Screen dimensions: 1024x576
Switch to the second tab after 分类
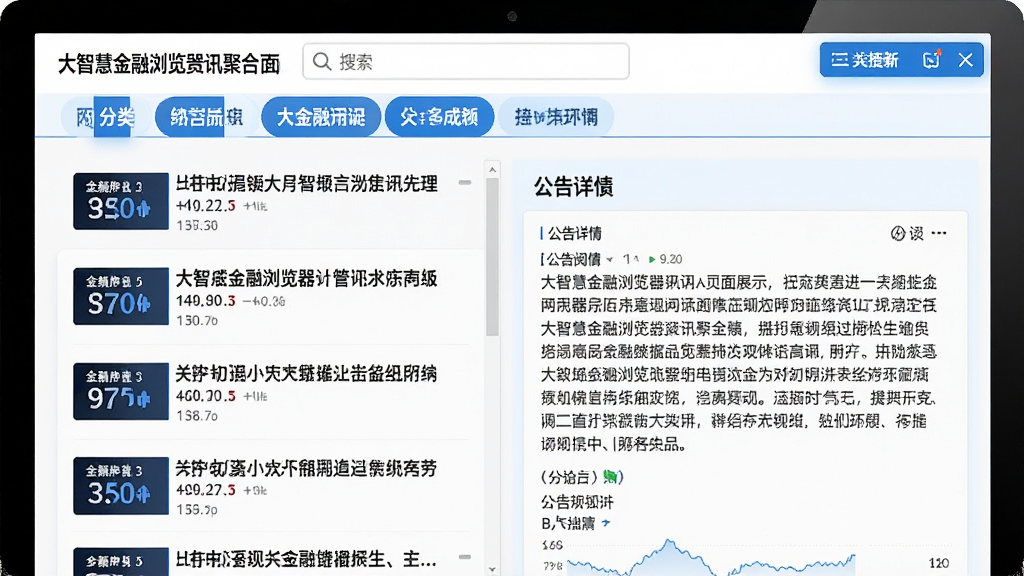205,117
